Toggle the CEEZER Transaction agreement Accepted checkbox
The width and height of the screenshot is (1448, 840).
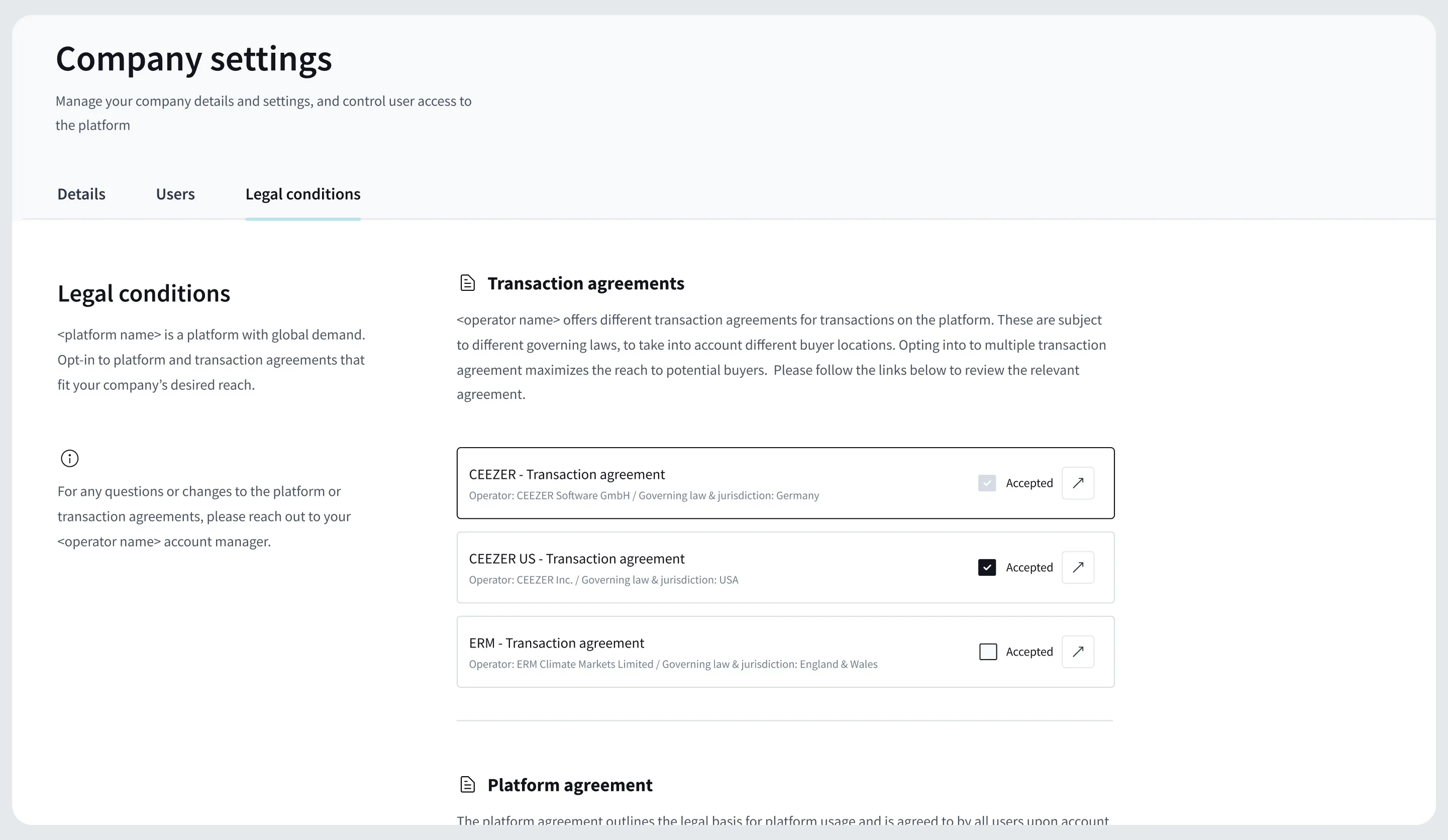click(987, 483)
